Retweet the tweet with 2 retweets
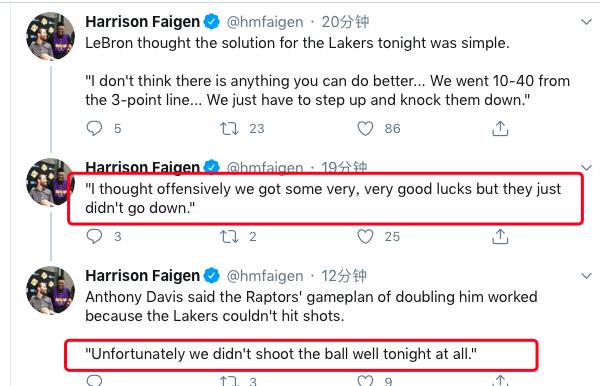 [229, 236]
